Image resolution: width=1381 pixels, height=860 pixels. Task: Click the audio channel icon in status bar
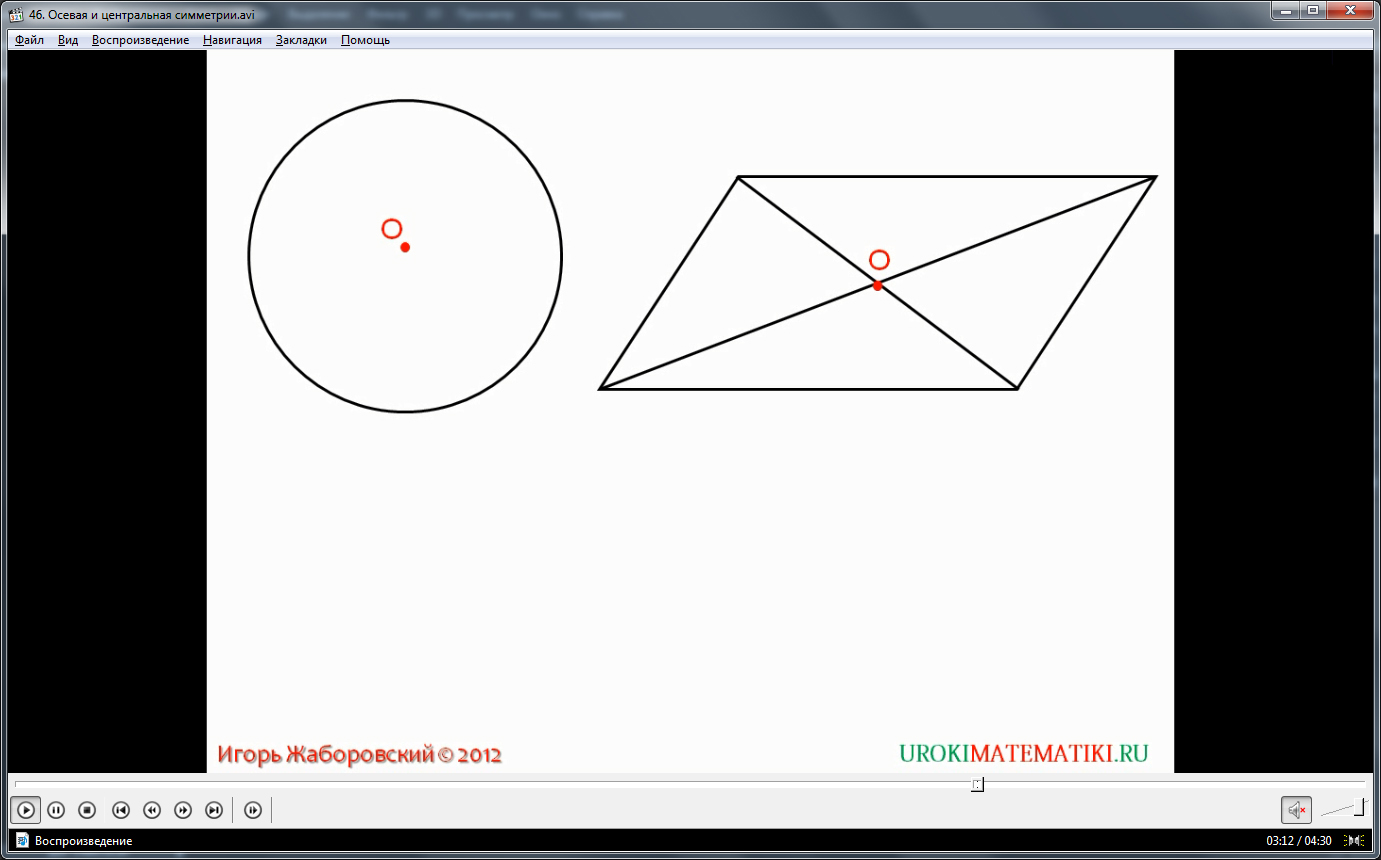pos(1355,841)
